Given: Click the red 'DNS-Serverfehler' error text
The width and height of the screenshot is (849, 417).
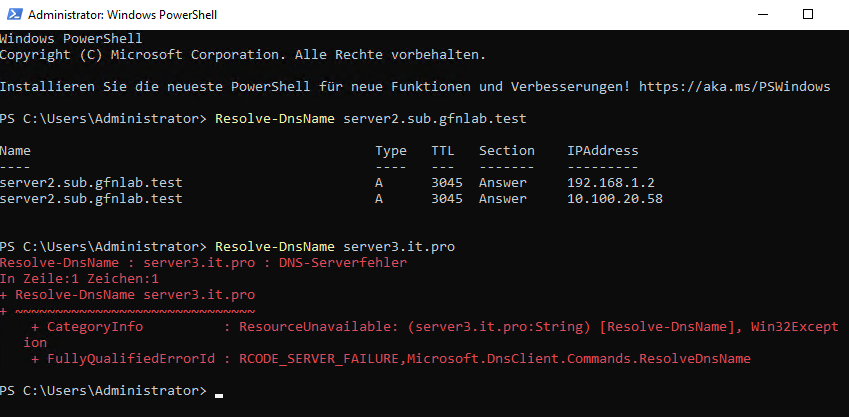Looking at the screenshot, I should 344,262.
